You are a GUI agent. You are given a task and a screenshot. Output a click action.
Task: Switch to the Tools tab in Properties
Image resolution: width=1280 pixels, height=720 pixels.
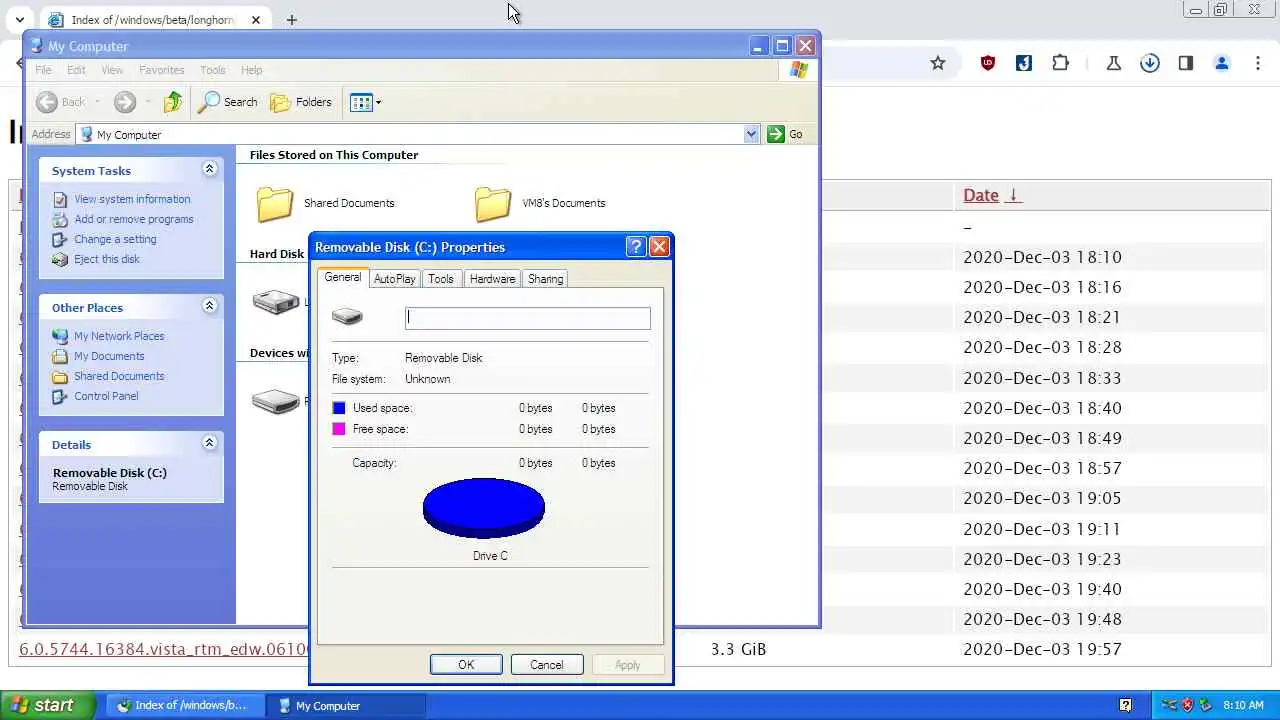coord(441,279)
